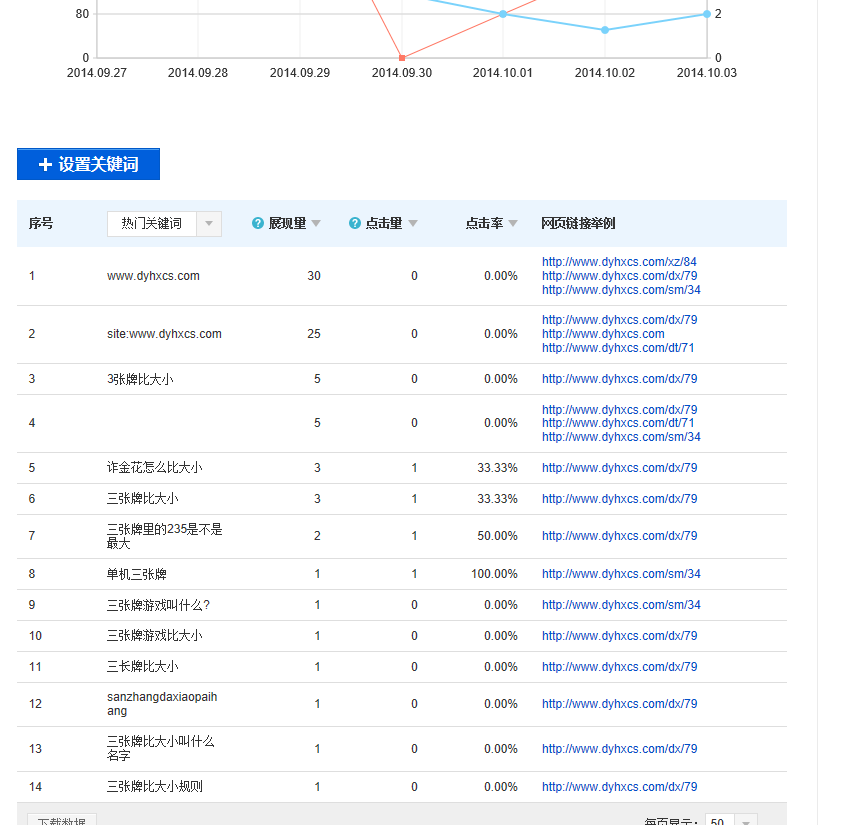The width and height of the screenshot is (859, 825).
Task: Select the keyword 三张牌游戏比大小
Action: pos(154,636)
